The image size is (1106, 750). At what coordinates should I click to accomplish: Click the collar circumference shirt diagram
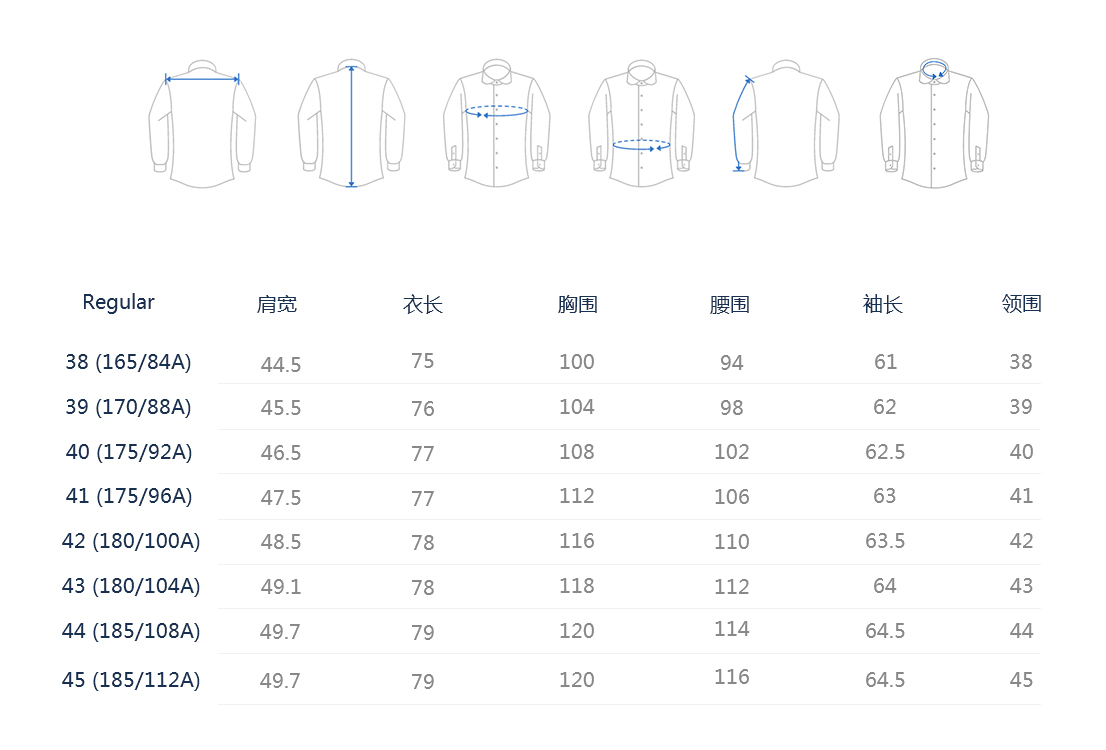coord(934,123)
